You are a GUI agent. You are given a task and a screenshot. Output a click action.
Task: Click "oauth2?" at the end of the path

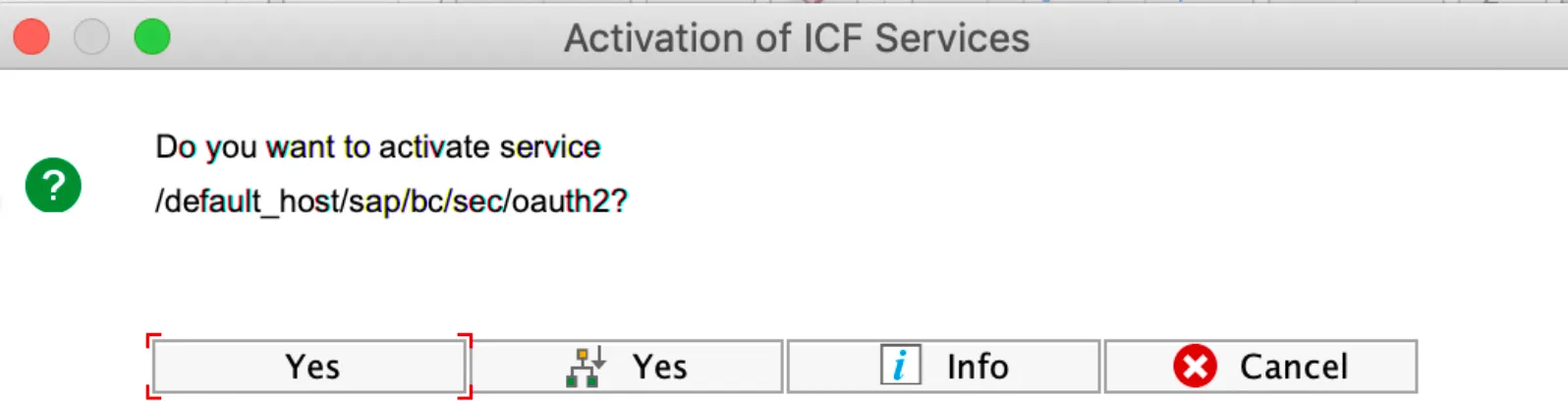pos(570,201)
